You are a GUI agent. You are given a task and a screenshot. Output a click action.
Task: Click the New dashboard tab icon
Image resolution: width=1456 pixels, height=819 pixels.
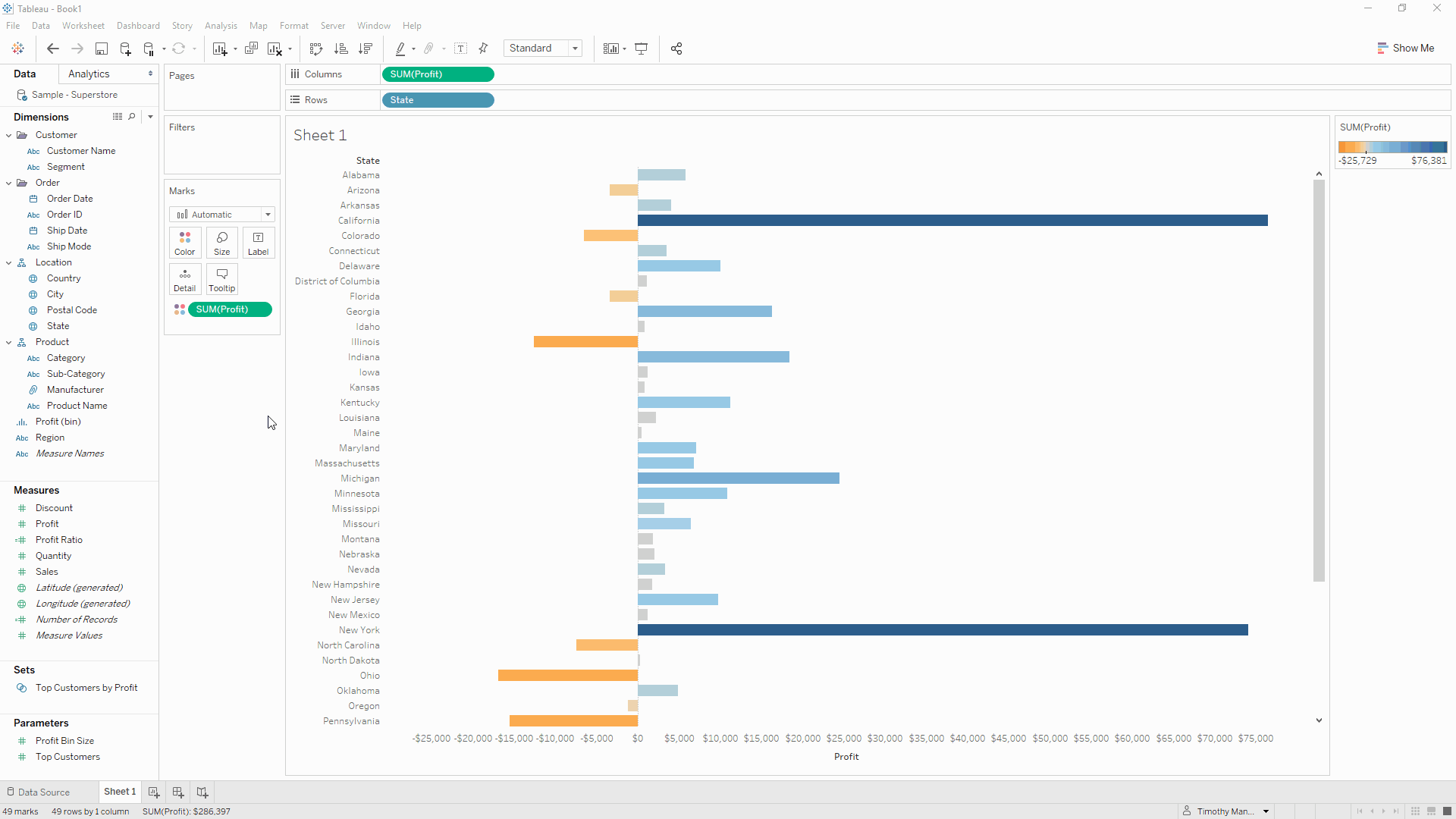pos(178,792)
